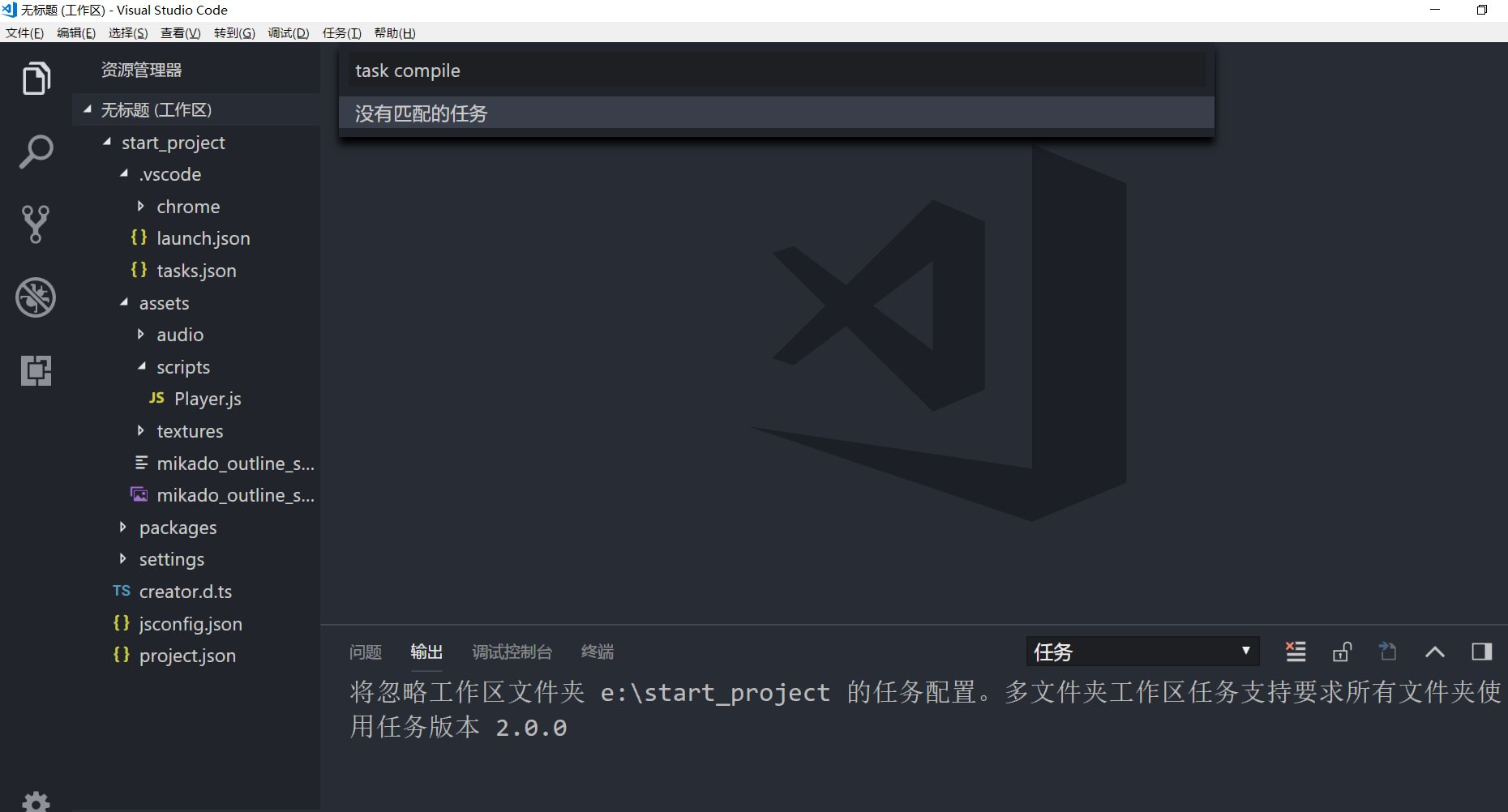Open project.json file
The height and width of the screenshot is (812, 1508).
196,656
